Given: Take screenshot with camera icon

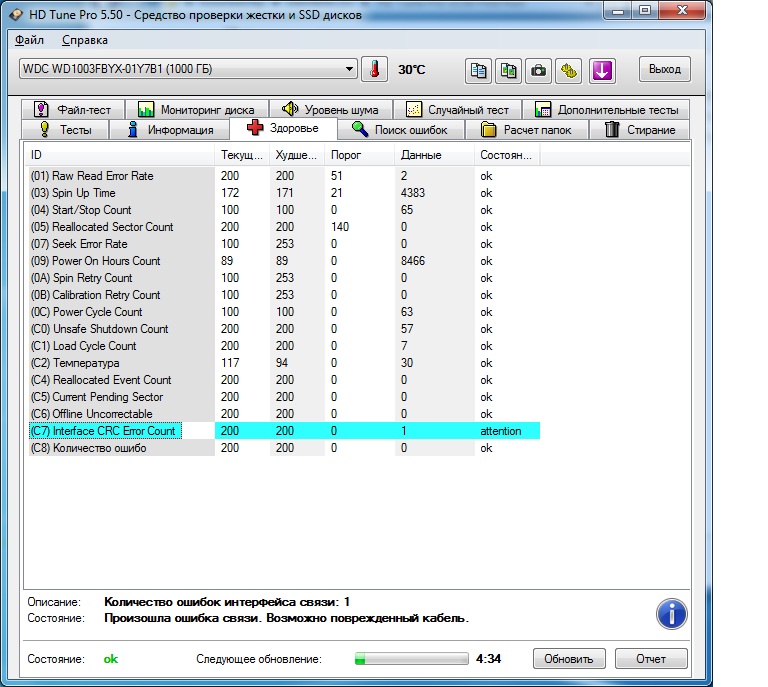Looking at the screenshot, I should 538,71.
